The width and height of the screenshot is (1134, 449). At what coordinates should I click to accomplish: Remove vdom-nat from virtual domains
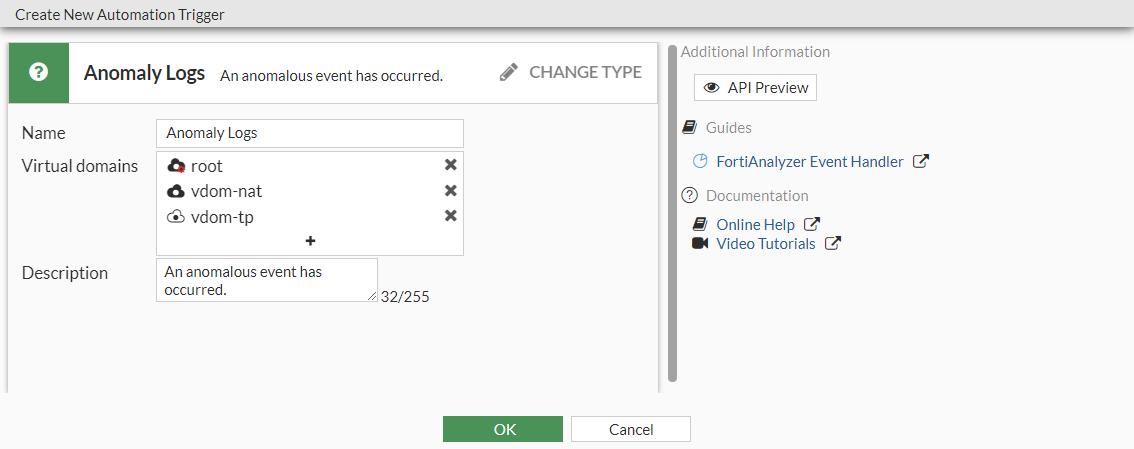(450, 191)
